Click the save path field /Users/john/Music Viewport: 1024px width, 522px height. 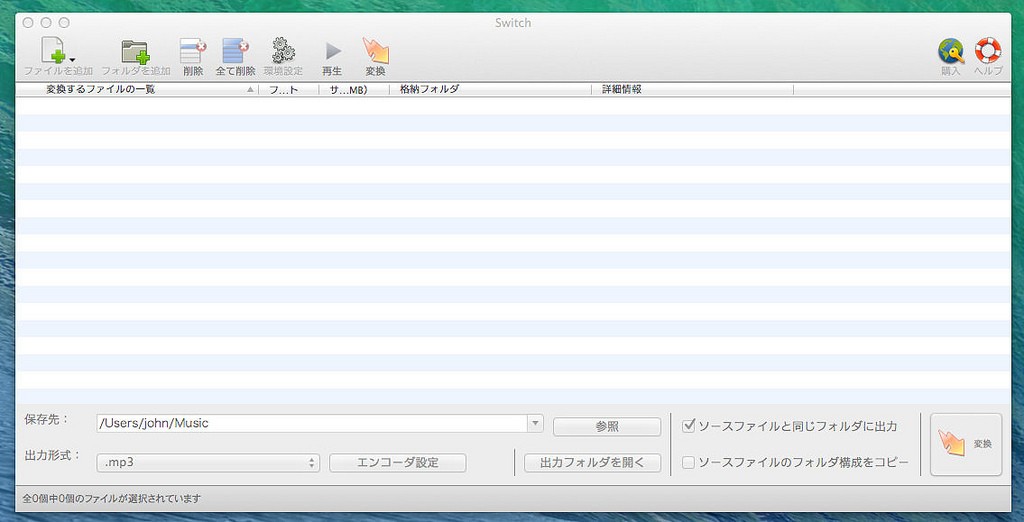click(312, 423)
